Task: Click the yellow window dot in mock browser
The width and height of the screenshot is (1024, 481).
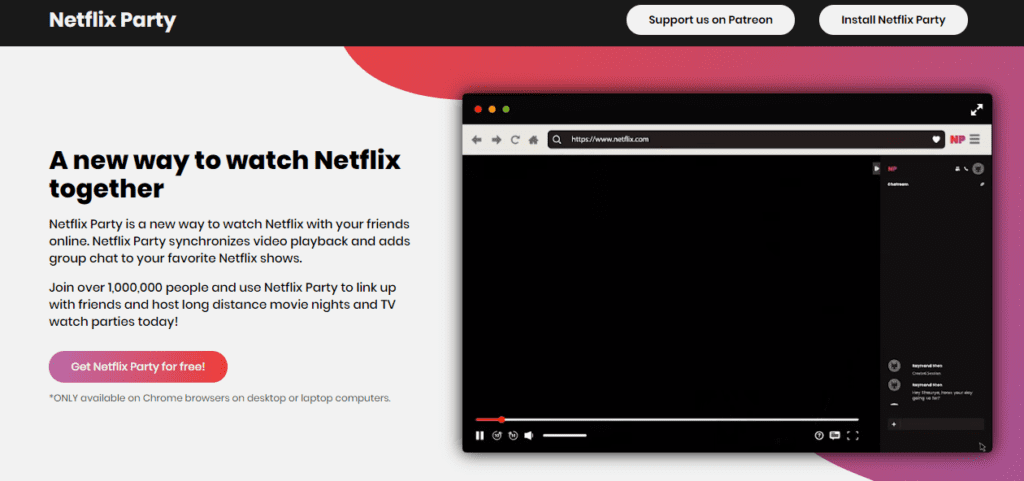Action: pyautogui.click(x=492, y=109)
